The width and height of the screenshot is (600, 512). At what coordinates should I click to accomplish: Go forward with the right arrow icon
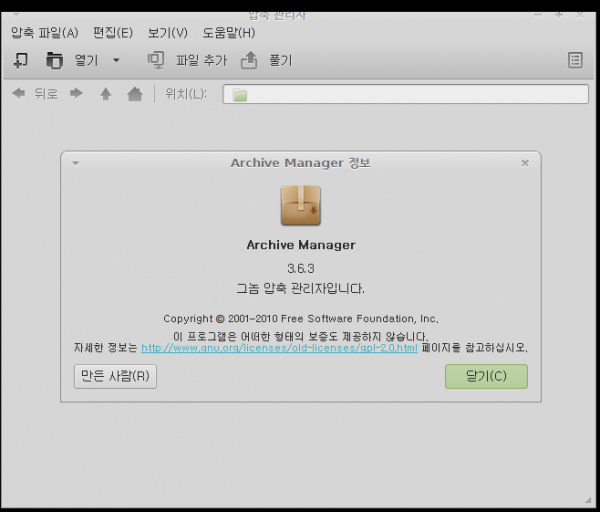77,93
